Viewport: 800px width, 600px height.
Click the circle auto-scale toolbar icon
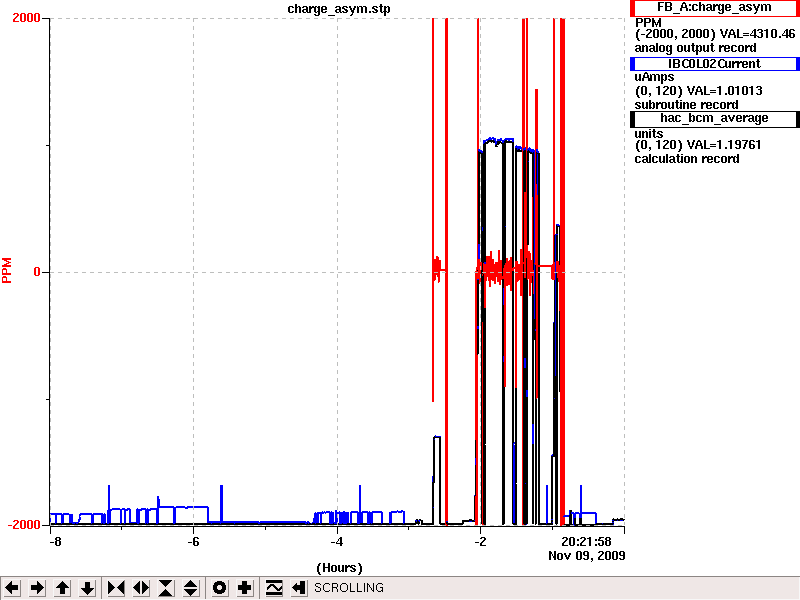coord(219,588)
